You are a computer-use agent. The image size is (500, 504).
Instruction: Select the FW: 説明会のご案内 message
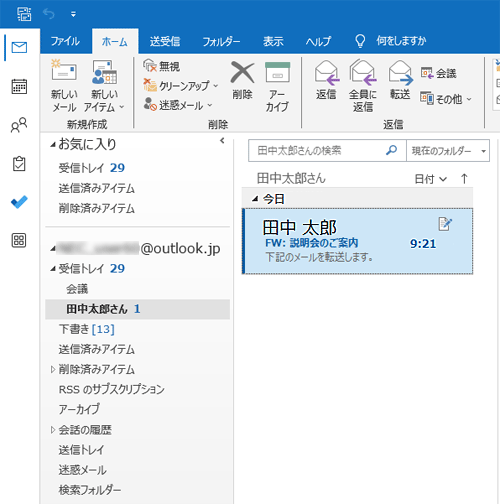pos(357,241)
